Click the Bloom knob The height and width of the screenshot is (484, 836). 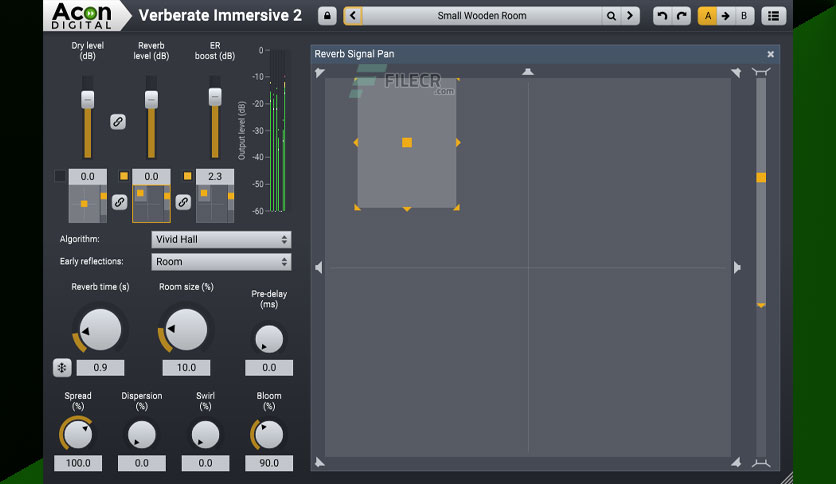click(x=269, y=434)
